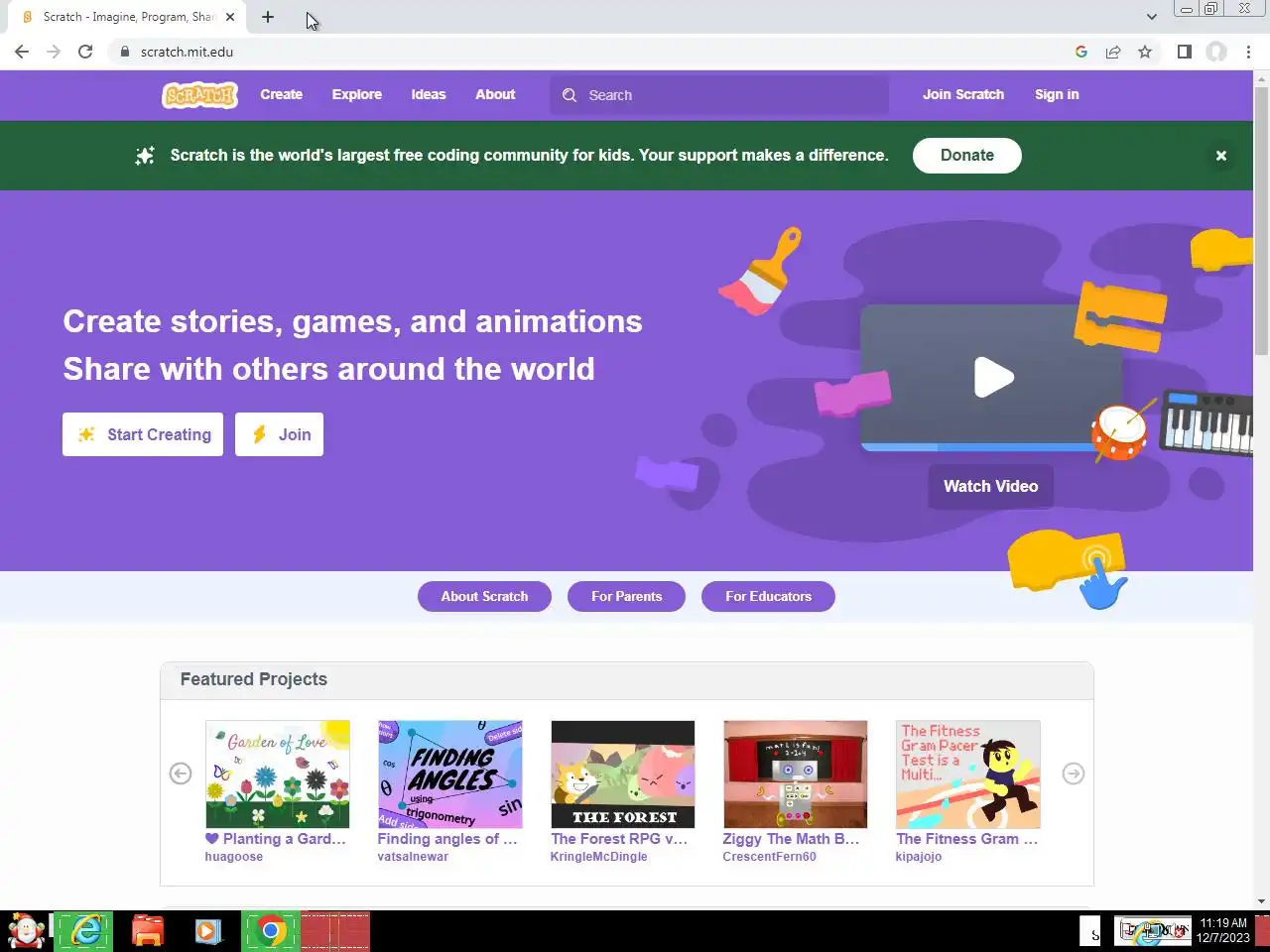Image resolution: width=1270 pixels, height=952 pixels.
Task: Open Finding Angles project thumbnail
Action: pyautogui.click(x=450, y=774)
